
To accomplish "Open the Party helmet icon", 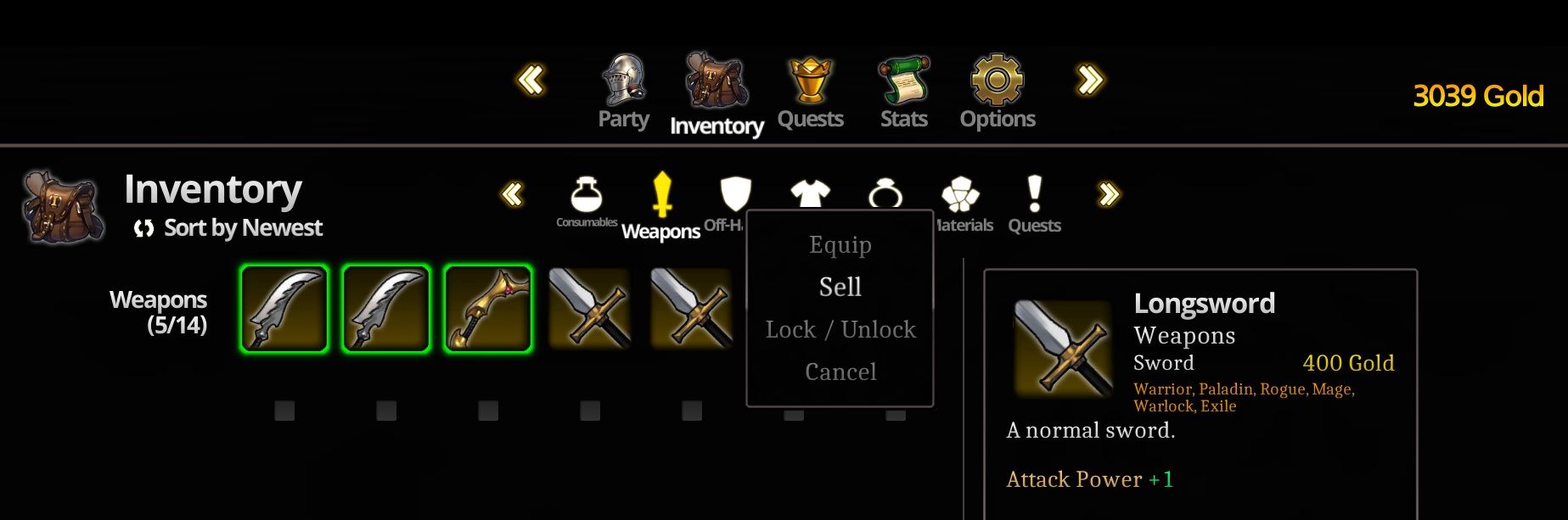I will tap(624, 80).
